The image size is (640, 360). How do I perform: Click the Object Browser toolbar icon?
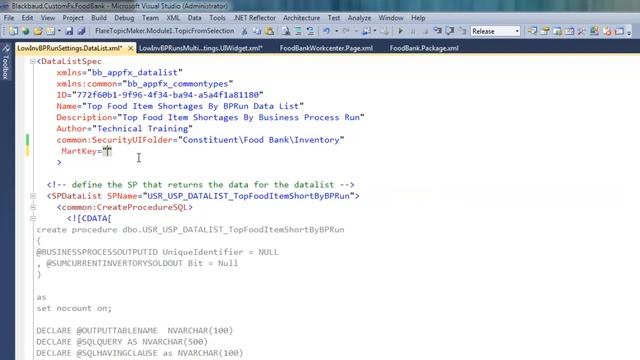click(557, 31)
